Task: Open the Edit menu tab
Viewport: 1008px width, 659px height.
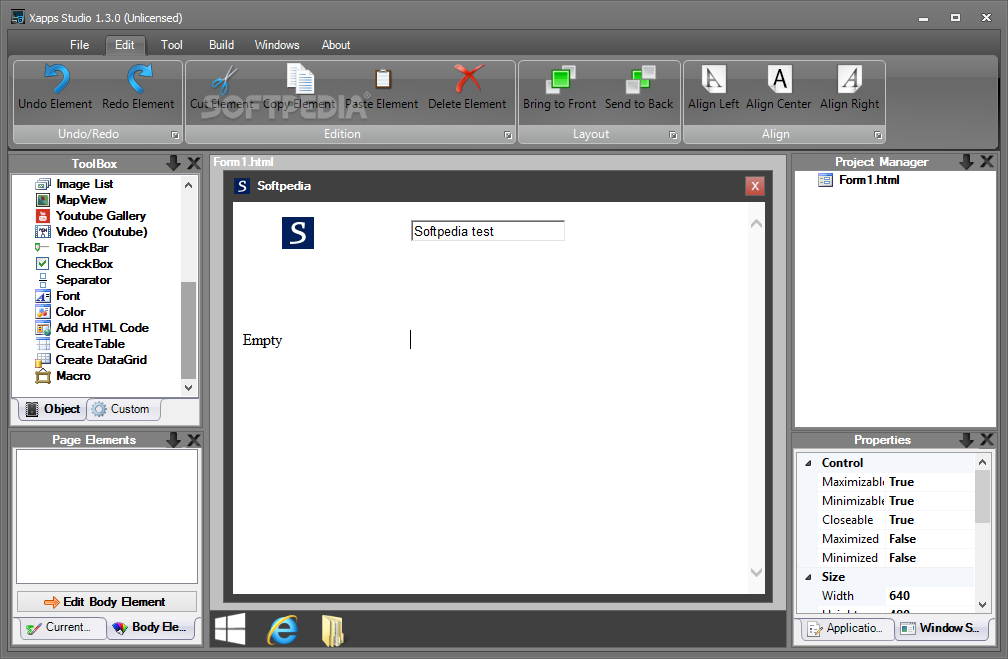Action: pos(125,45)
